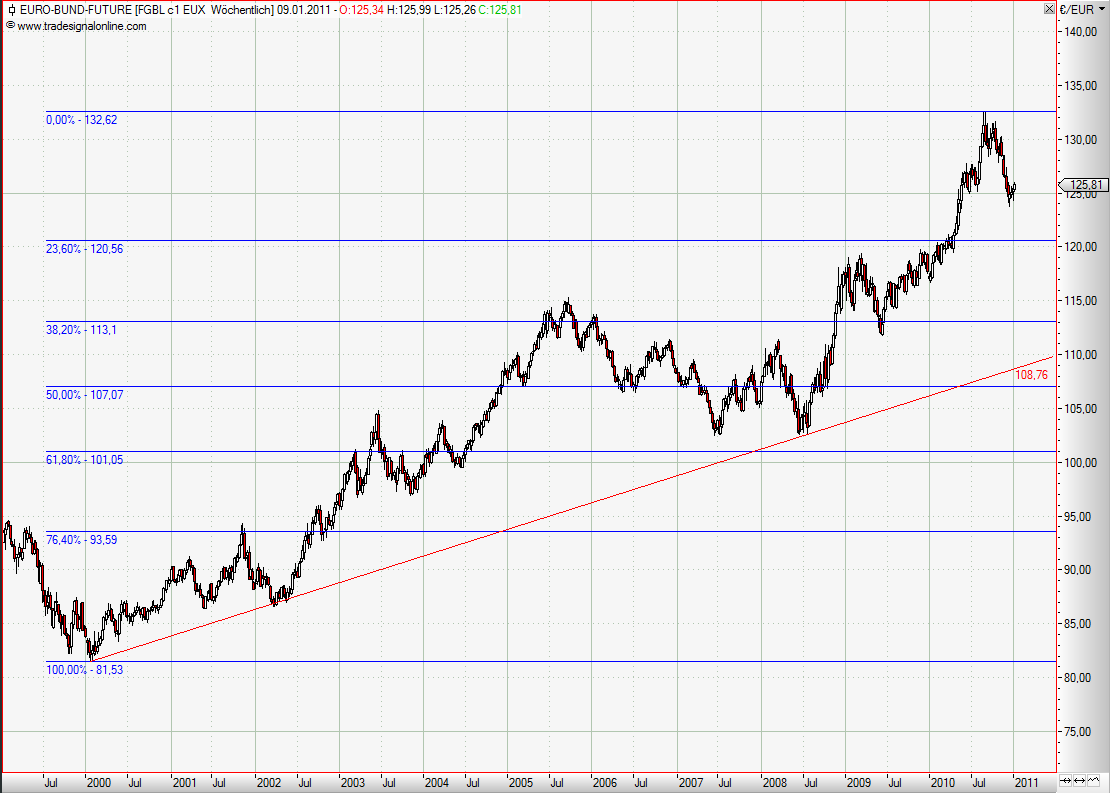The image size is (1110, 793).
Task: Select the chart symbol icon beside EURO-BUND-FUTURE
Action: coord(11,9)
